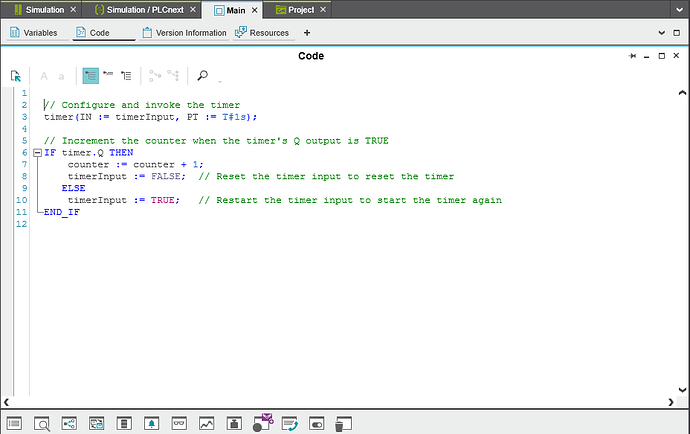Switch to the Project tab

295,10
